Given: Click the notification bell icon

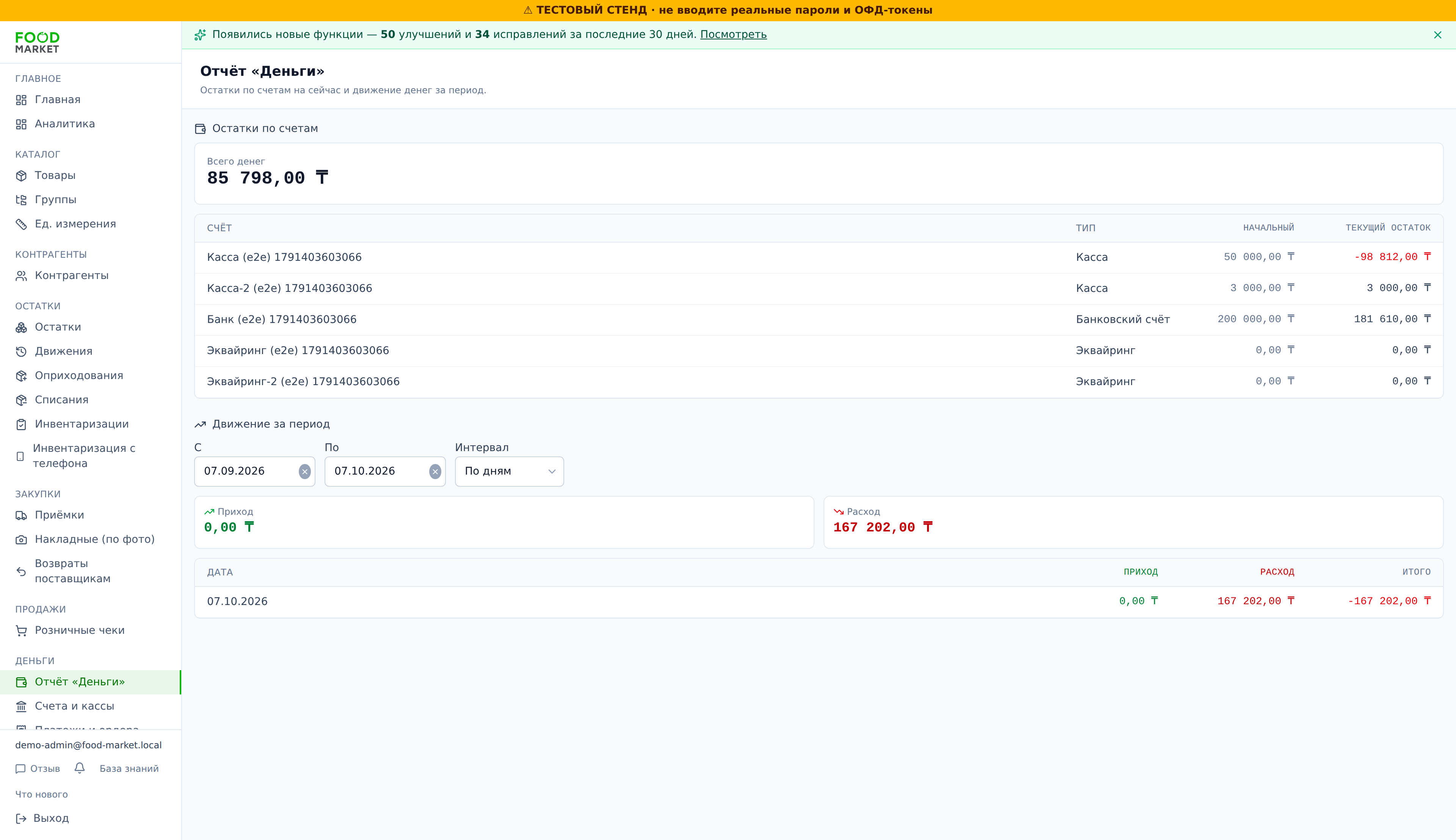Looking at the screenshot, I should (80, 768).
